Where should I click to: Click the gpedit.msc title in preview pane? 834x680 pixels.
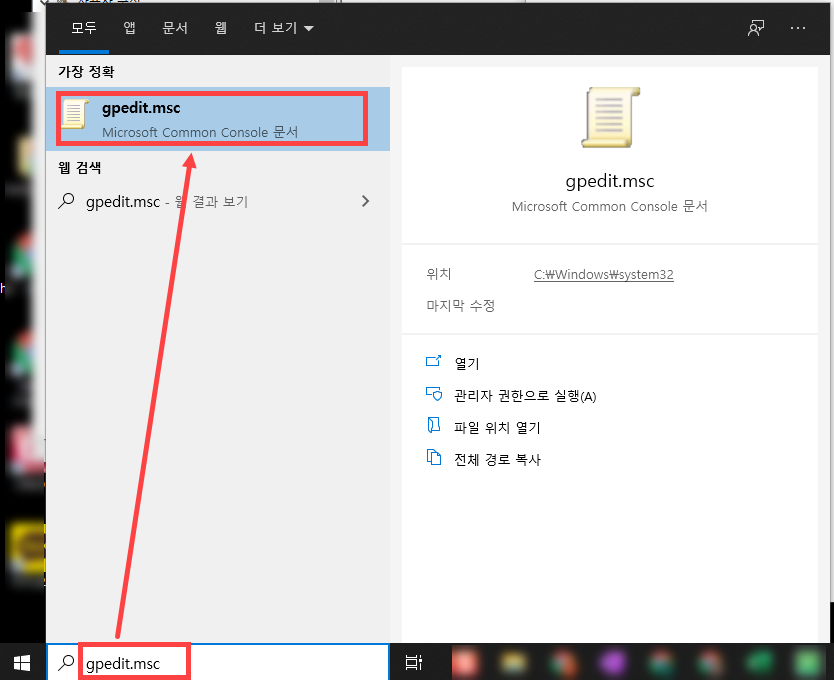(610, 181)
